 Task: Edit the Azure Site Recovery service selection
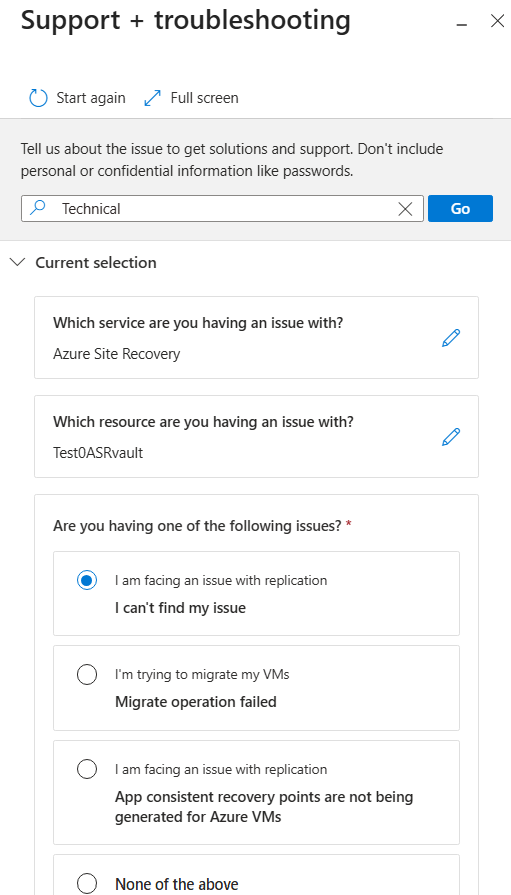pos(450,338)
